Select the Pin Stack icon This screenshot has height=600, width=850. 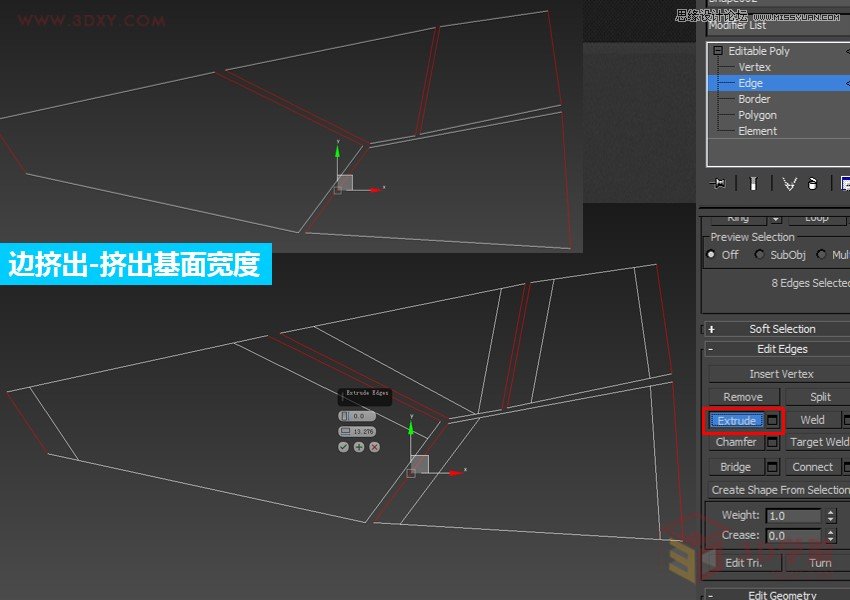(718, 183)
